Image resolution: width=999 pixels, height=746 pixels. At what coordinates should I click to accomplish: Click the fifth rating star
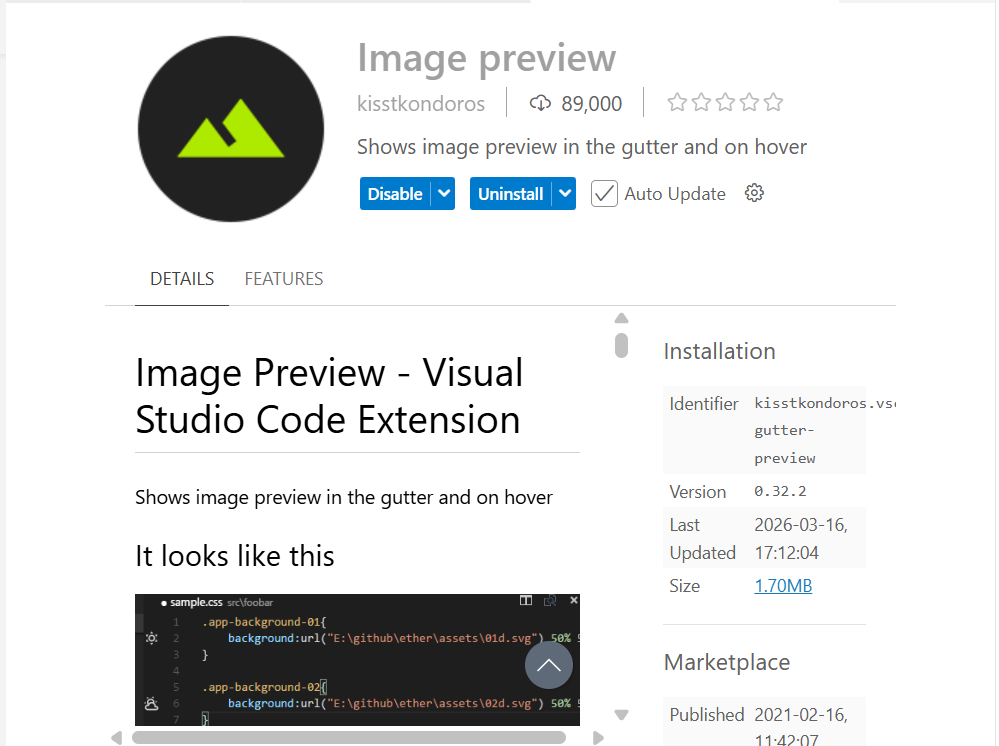click(773, 102)
